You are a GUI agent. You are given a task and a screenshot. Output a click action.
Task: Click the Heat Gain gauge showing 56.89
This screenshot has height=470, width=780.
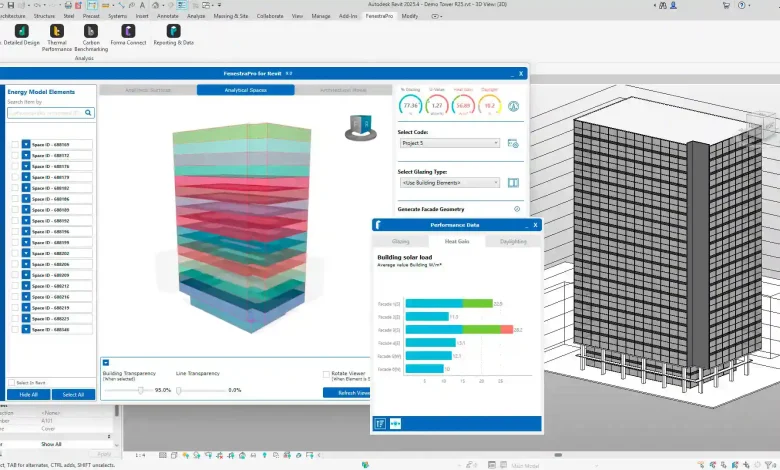(463, 105)
